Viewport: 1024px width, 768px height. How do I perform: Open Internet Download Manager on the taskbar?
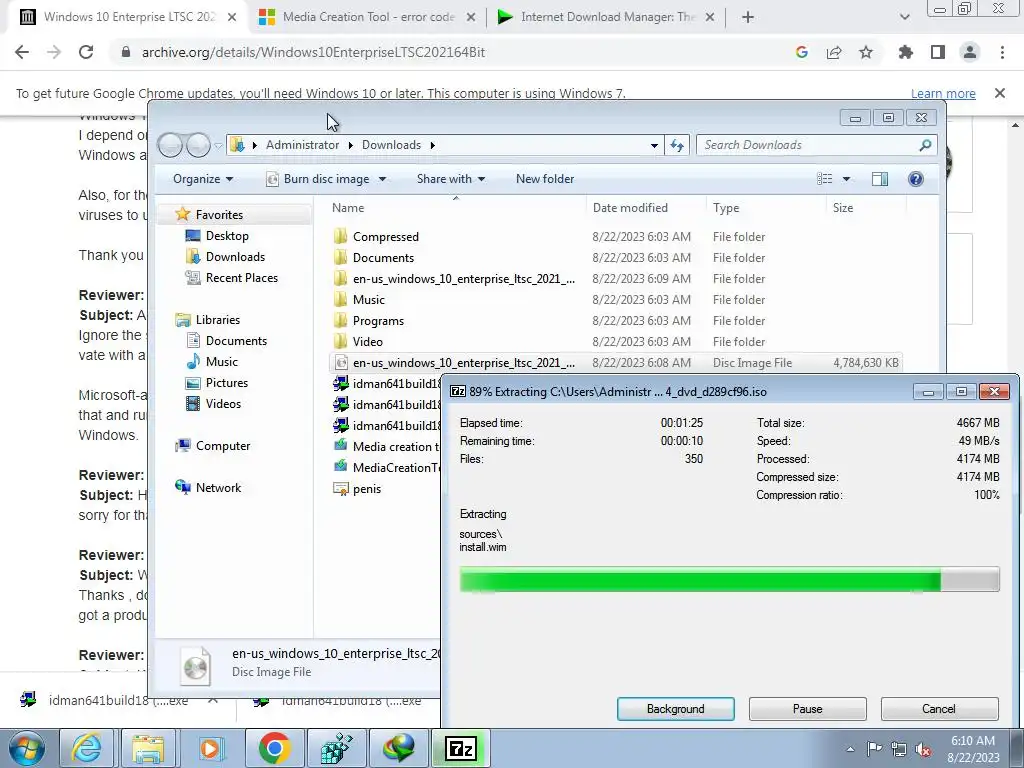coord(398,748)
